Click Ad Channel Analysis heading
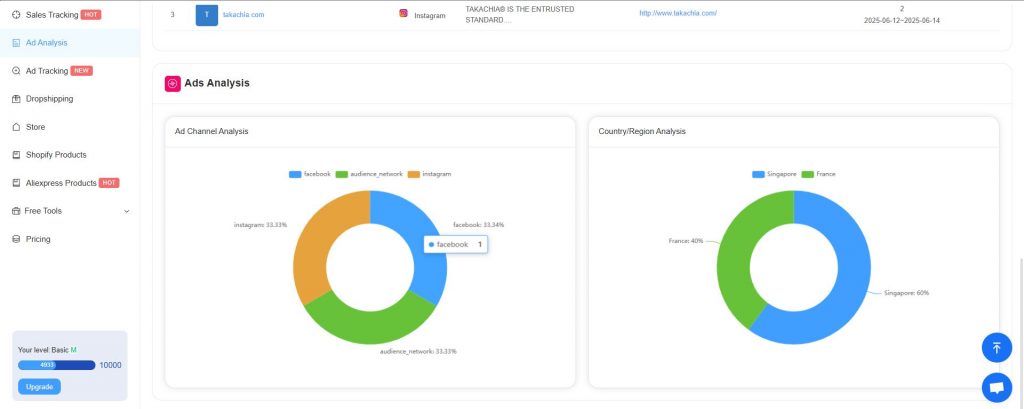This screenshot has height=409, width=1024. [212, 131]
